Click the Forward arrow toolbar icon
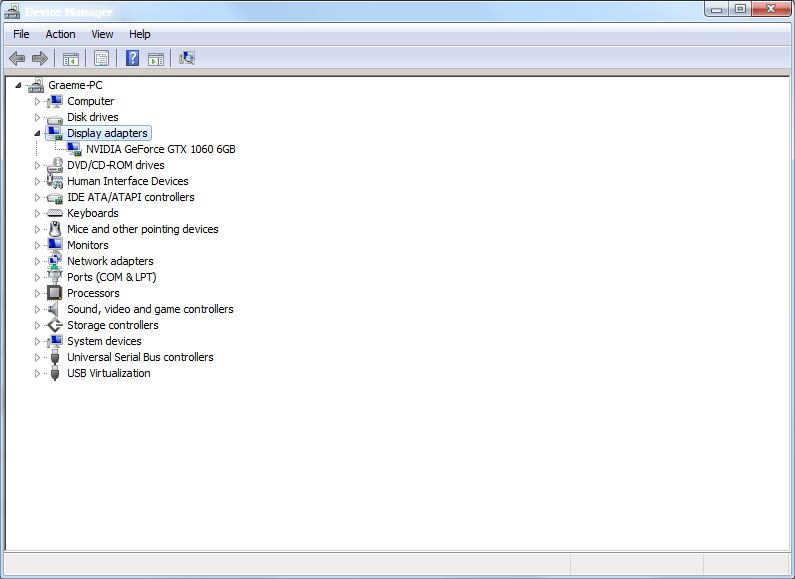 (x=40, y=58)
